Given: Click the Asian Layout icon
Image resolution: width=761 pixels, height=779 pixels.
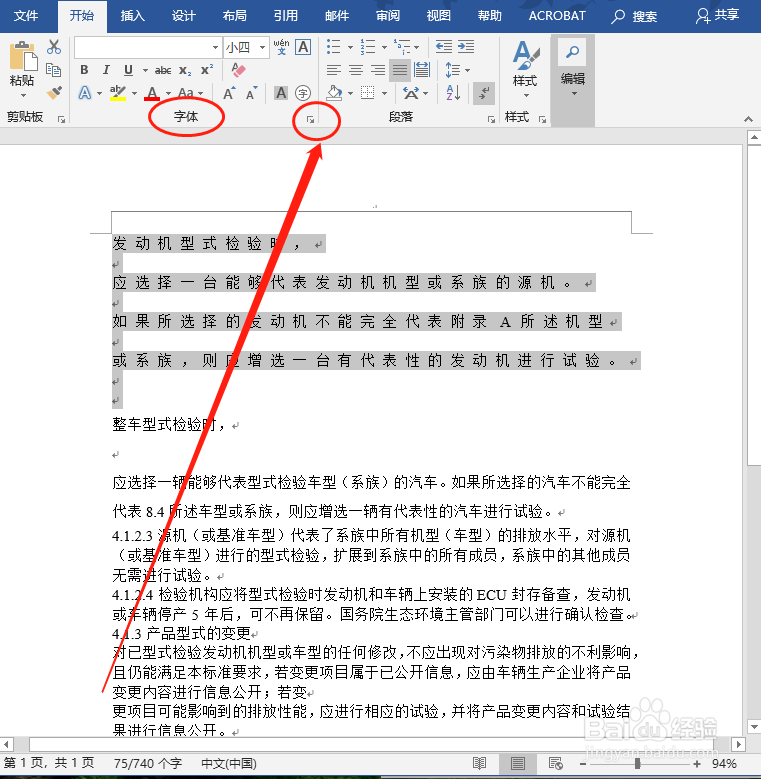Looking at the screenshot, I should point(411,93).
